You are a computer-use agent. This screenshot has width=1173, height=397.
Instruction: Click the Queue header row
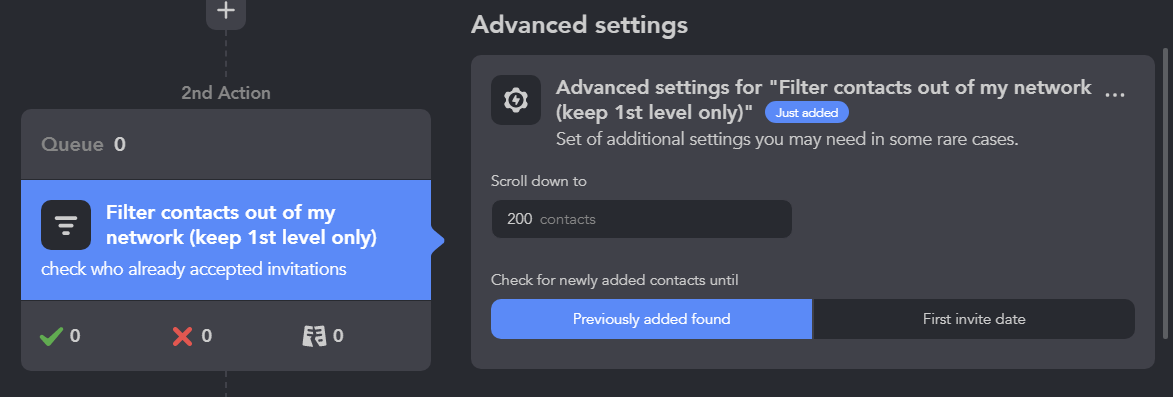226,145
